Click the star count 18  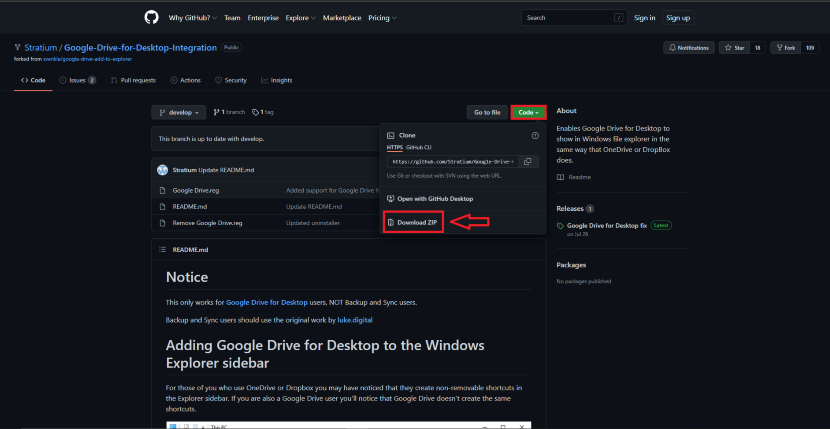pos(757,48)
